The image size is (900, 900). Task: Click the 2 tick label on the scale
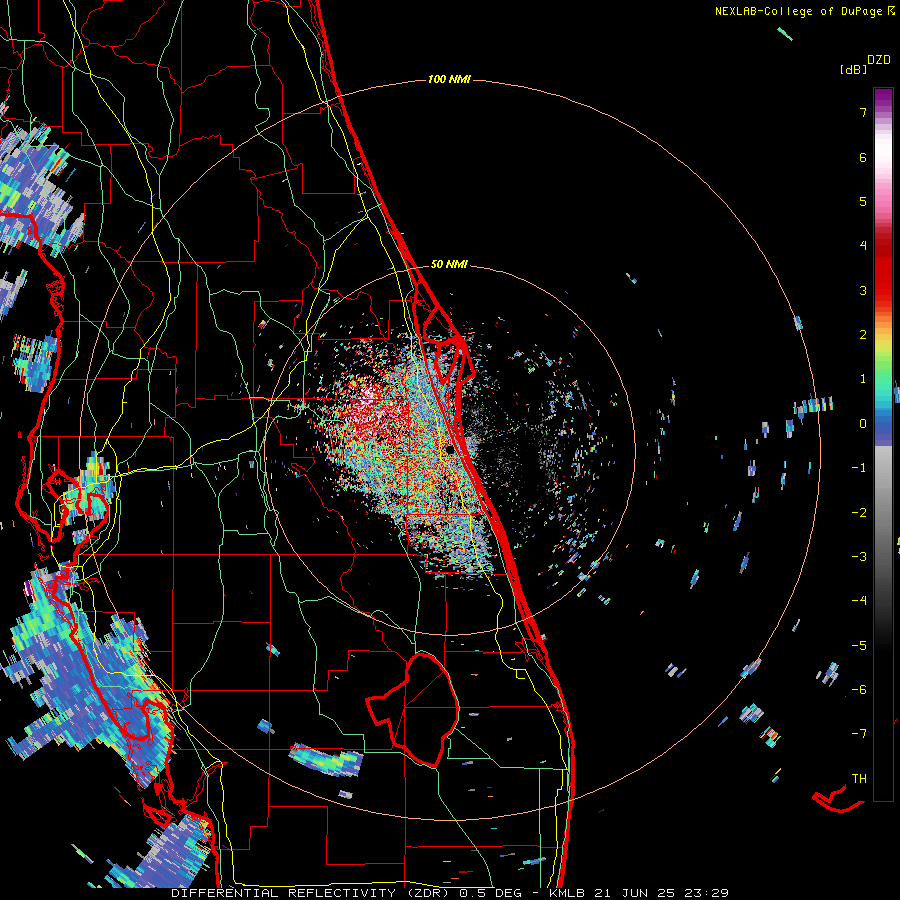point(863,335)
